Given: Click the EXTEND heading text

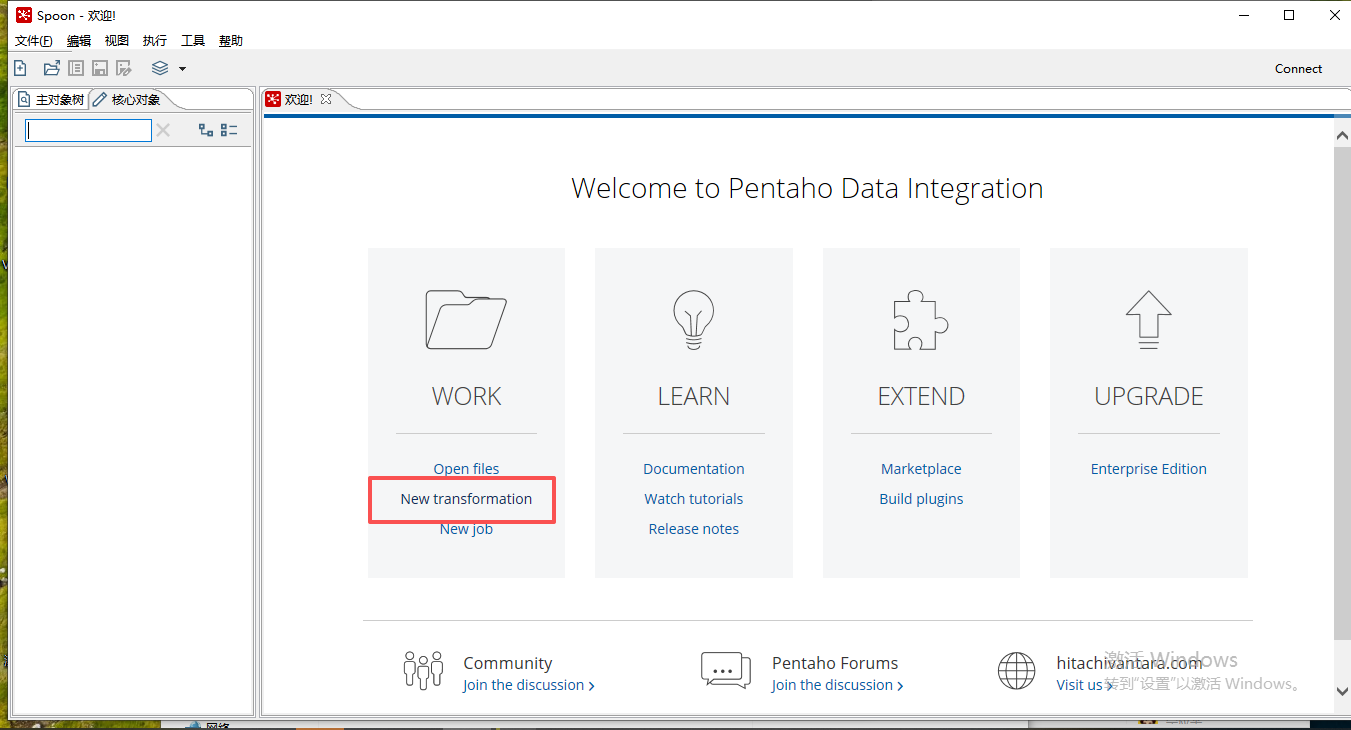Looking at the screenshot, I should [921, 396].
